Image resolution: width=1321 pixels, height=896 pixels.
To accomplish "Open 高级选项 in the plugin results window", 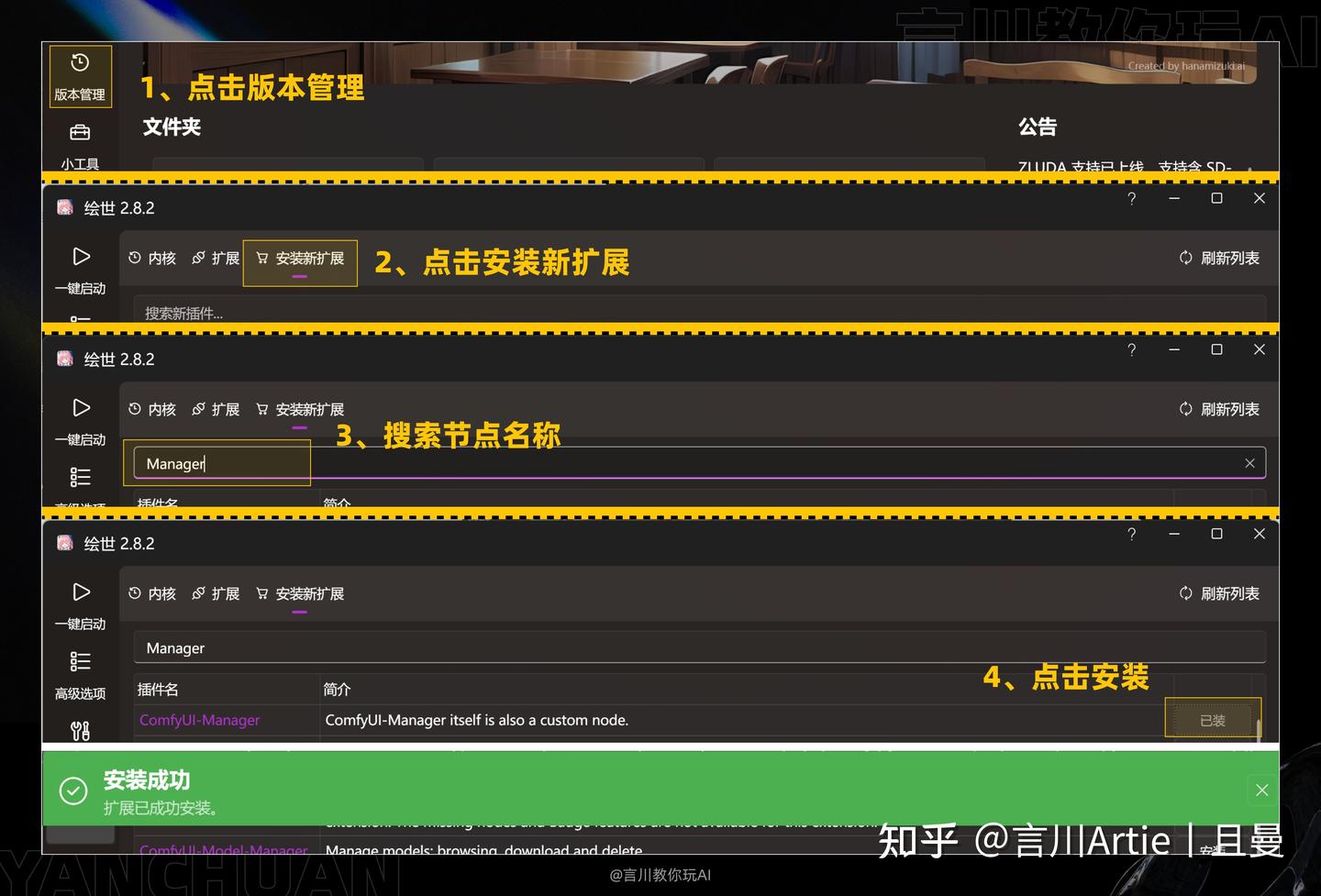I will click(x=81, y=674).
